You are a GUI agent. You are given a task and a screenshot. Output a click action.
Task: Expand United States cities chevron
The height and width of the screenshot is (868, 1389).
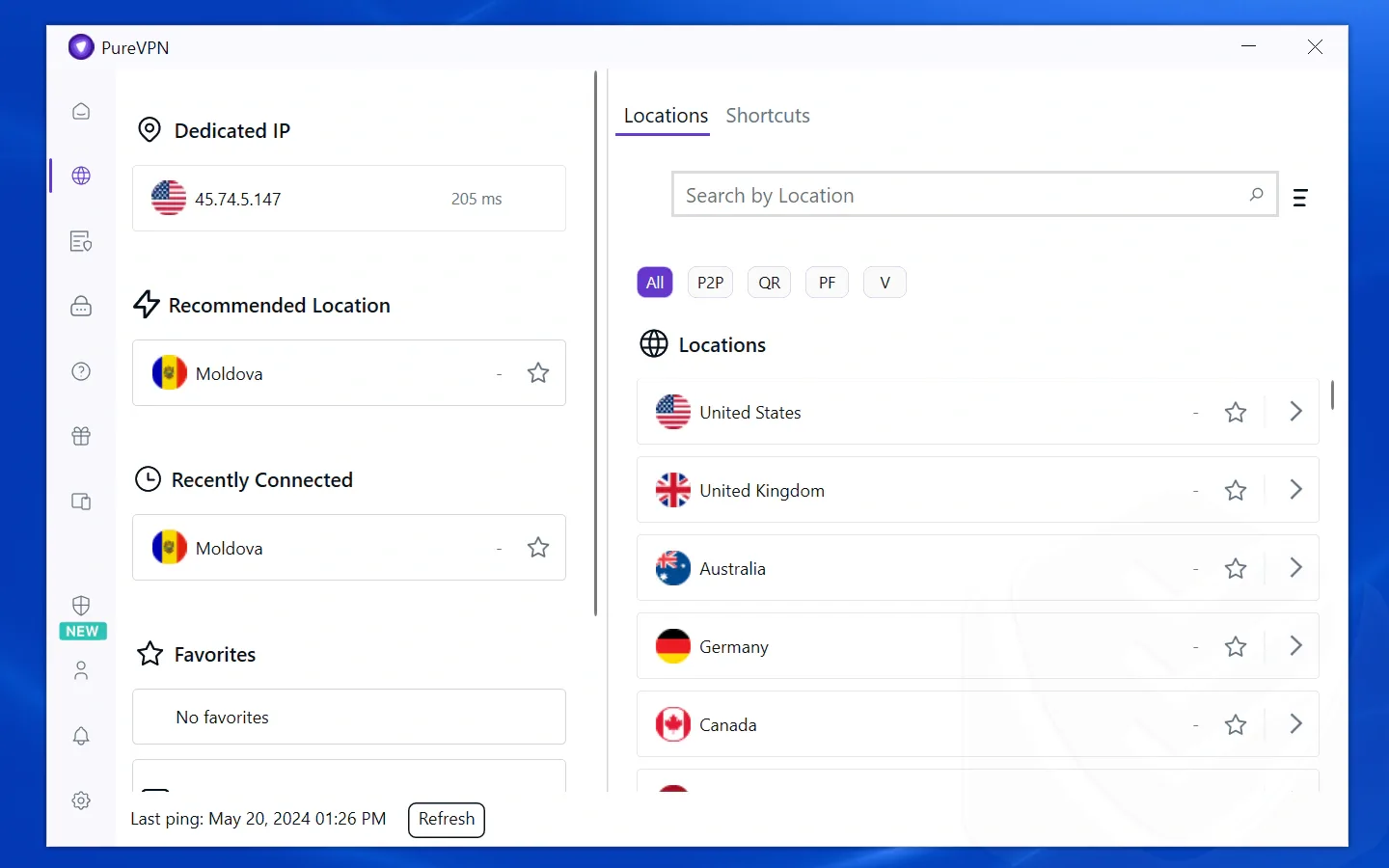click(x=1295, y=411)
